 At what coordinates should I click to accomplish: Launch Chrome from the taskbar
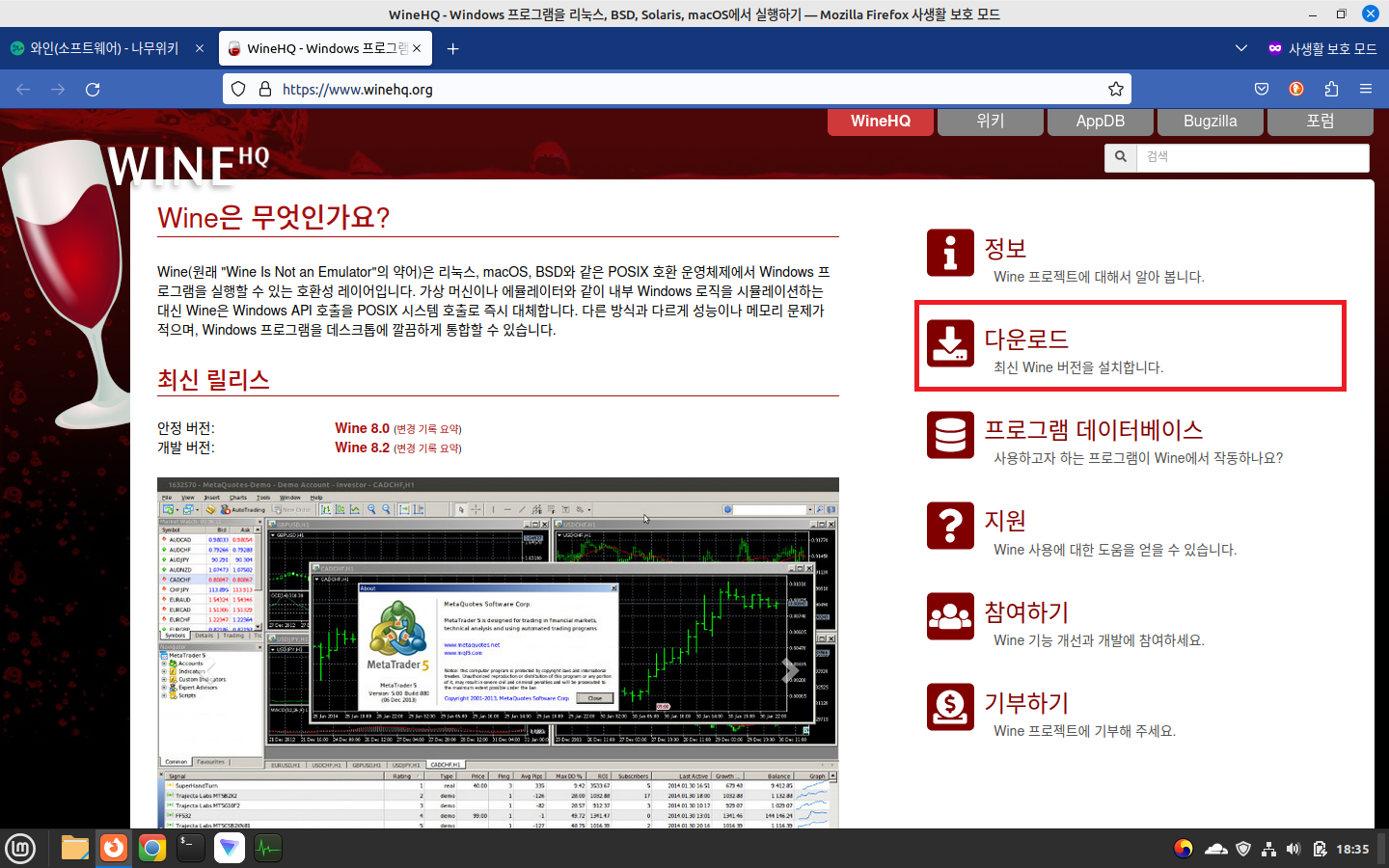[x=151, y=849]
